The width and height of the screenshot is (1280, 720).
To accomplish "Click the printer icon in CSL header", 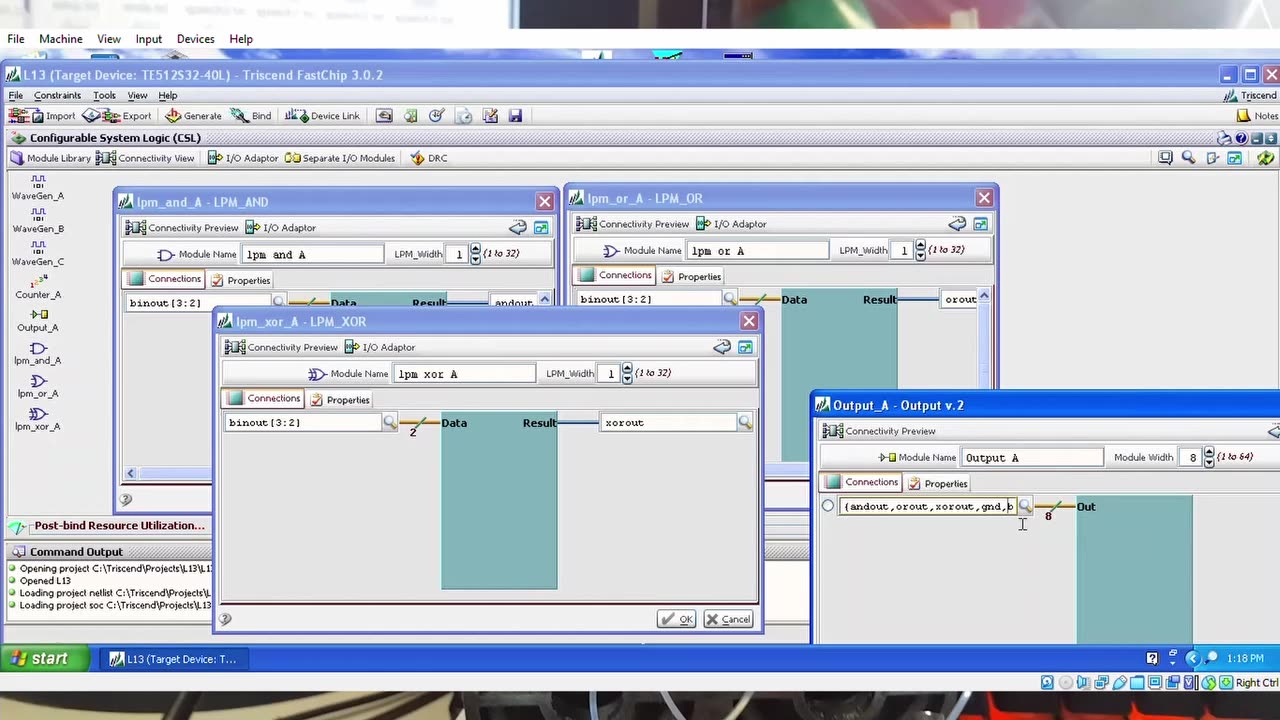I will coord(1225,138).
